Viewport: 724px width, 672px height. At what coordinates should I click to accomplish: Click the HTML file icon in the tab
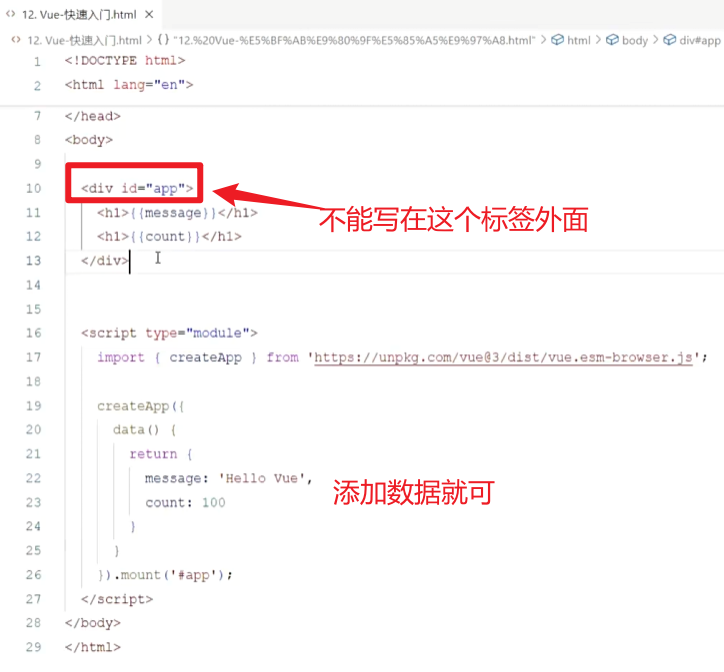pos(10,14)
